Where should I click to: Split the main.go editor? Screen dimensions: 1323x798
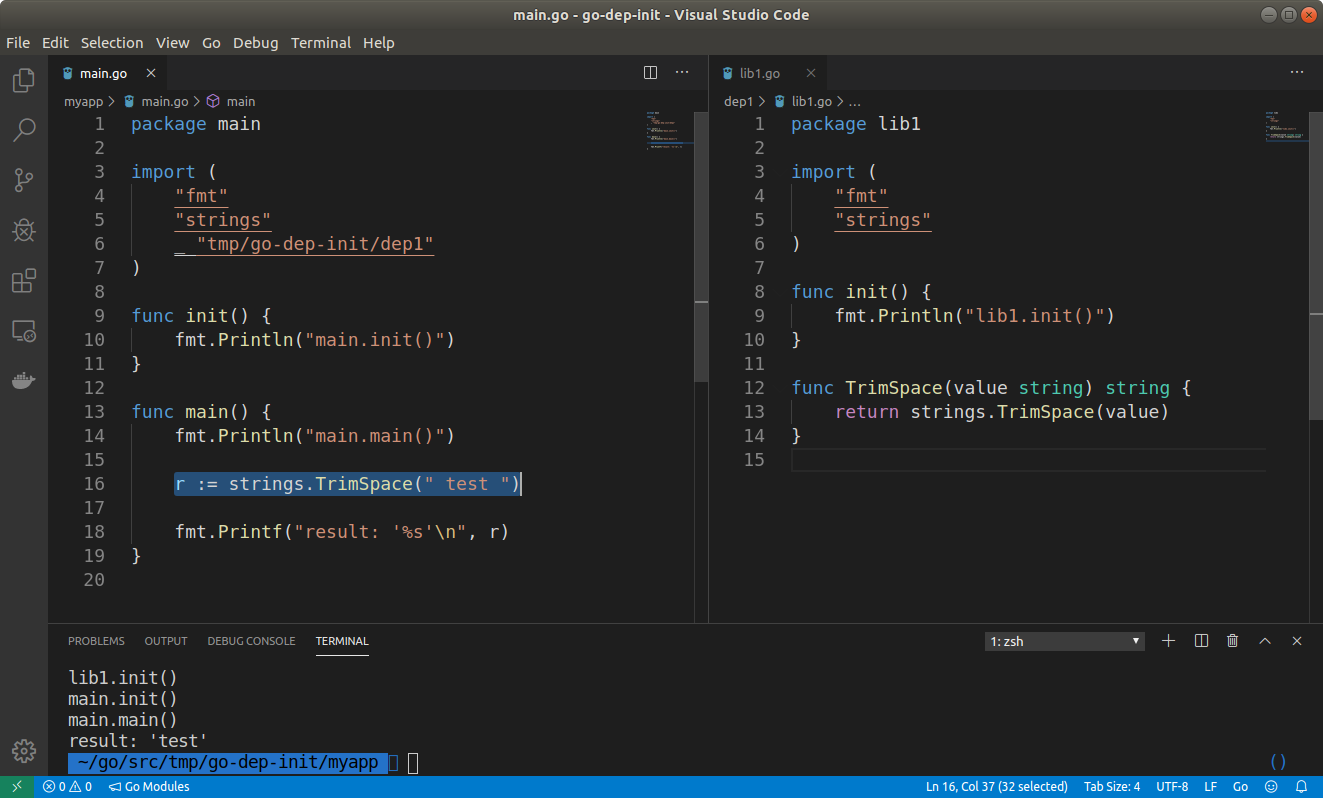[x=650, y=72]
